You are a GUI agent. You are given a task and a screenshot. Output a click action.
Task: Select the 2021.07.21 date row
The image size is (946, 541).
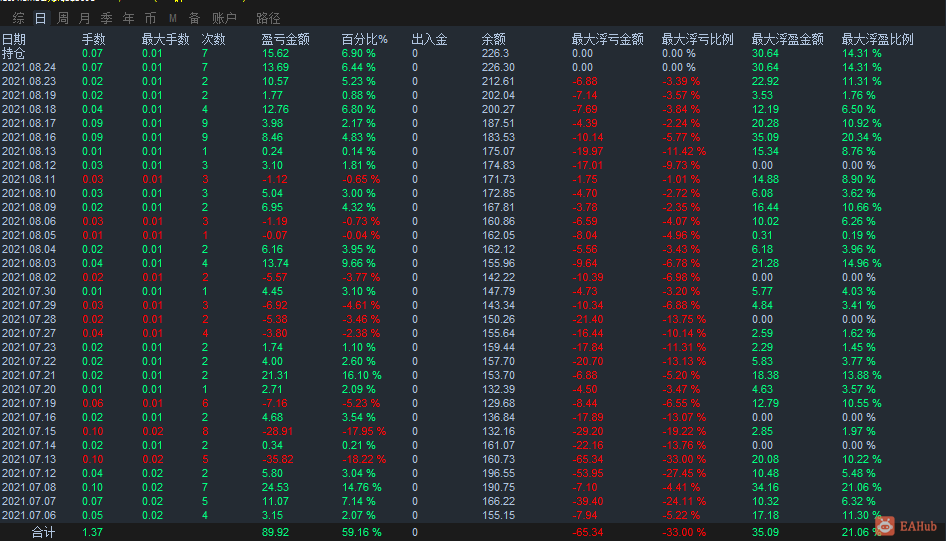[x=473, y=375]
